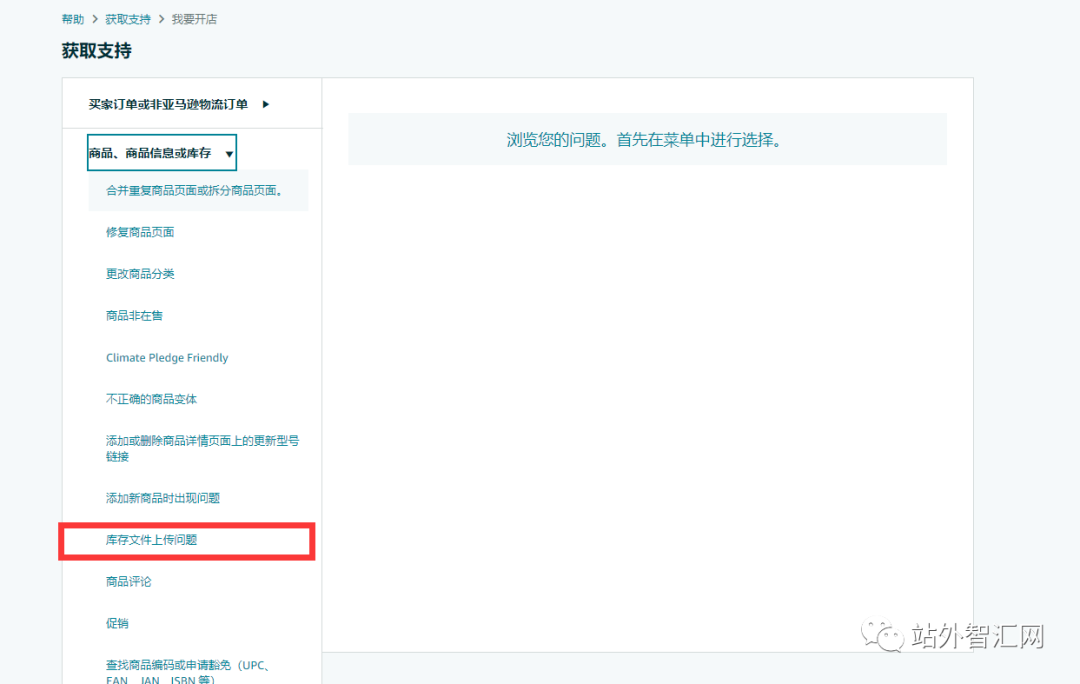Click the right arrow next to 买家订单或非亚马逊物流订单
This screenshot has width=1080, height=684.
click(266, 104)
